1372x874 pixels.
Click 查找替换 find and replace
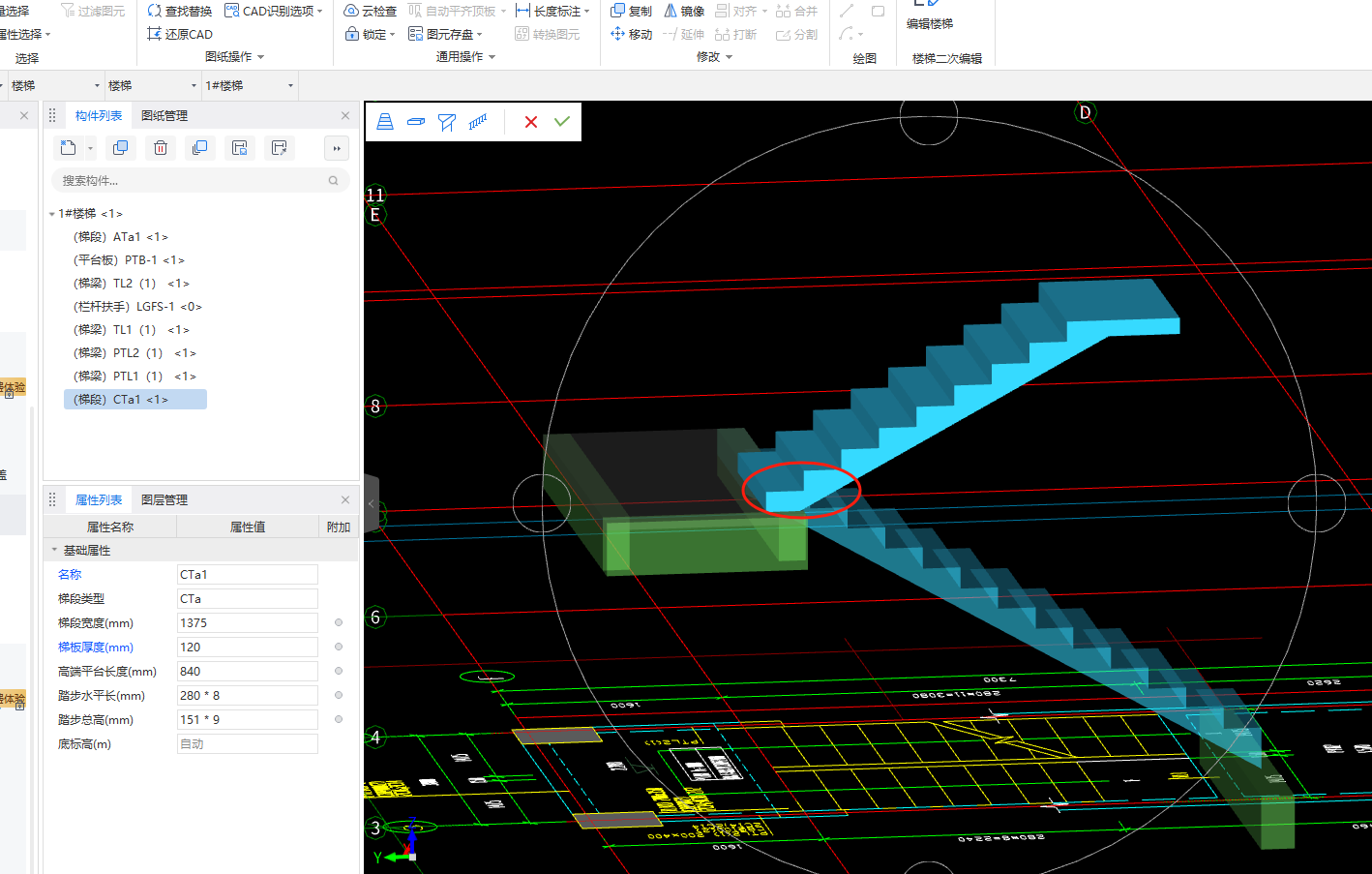pos(179,11)
